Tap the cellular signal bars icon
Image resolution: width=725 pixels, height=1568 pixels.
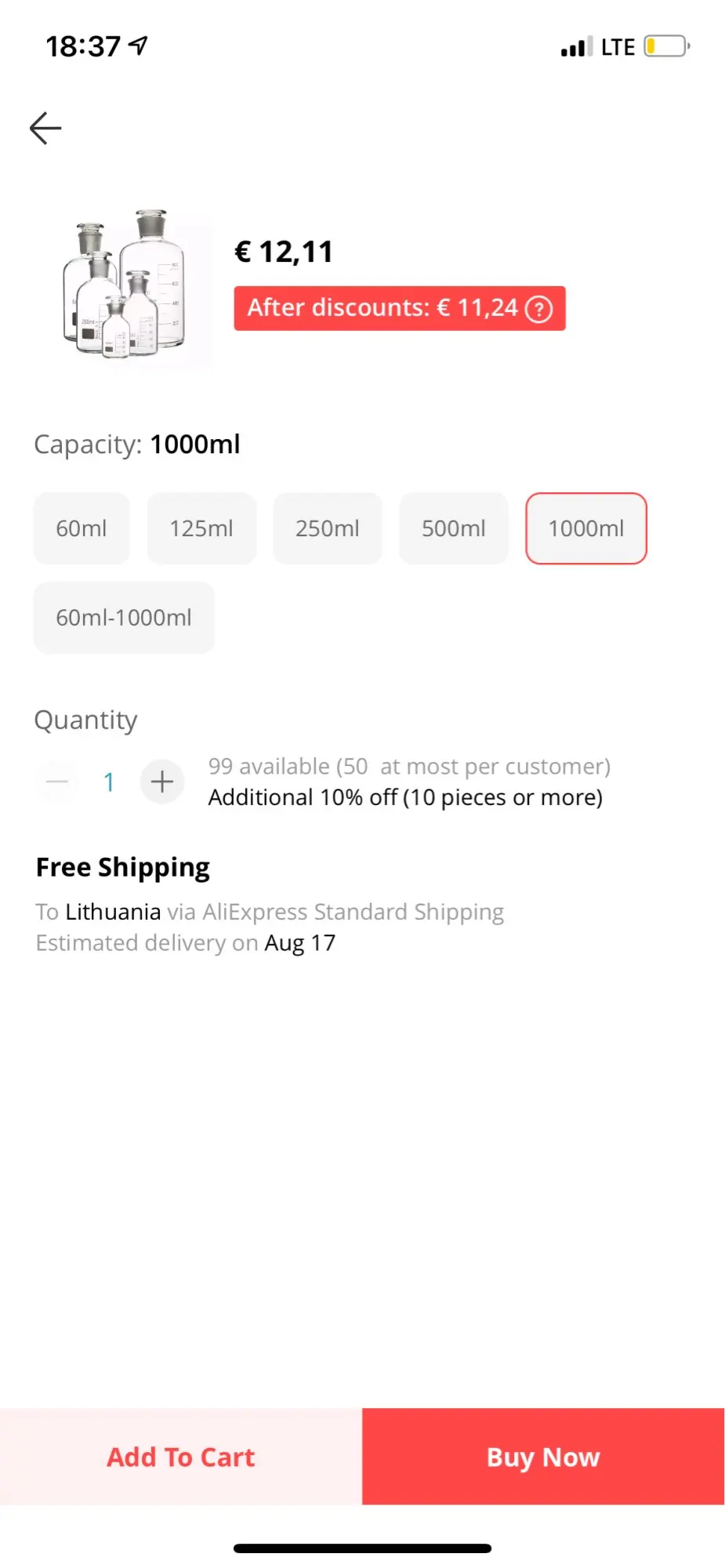tap(576, 47)
